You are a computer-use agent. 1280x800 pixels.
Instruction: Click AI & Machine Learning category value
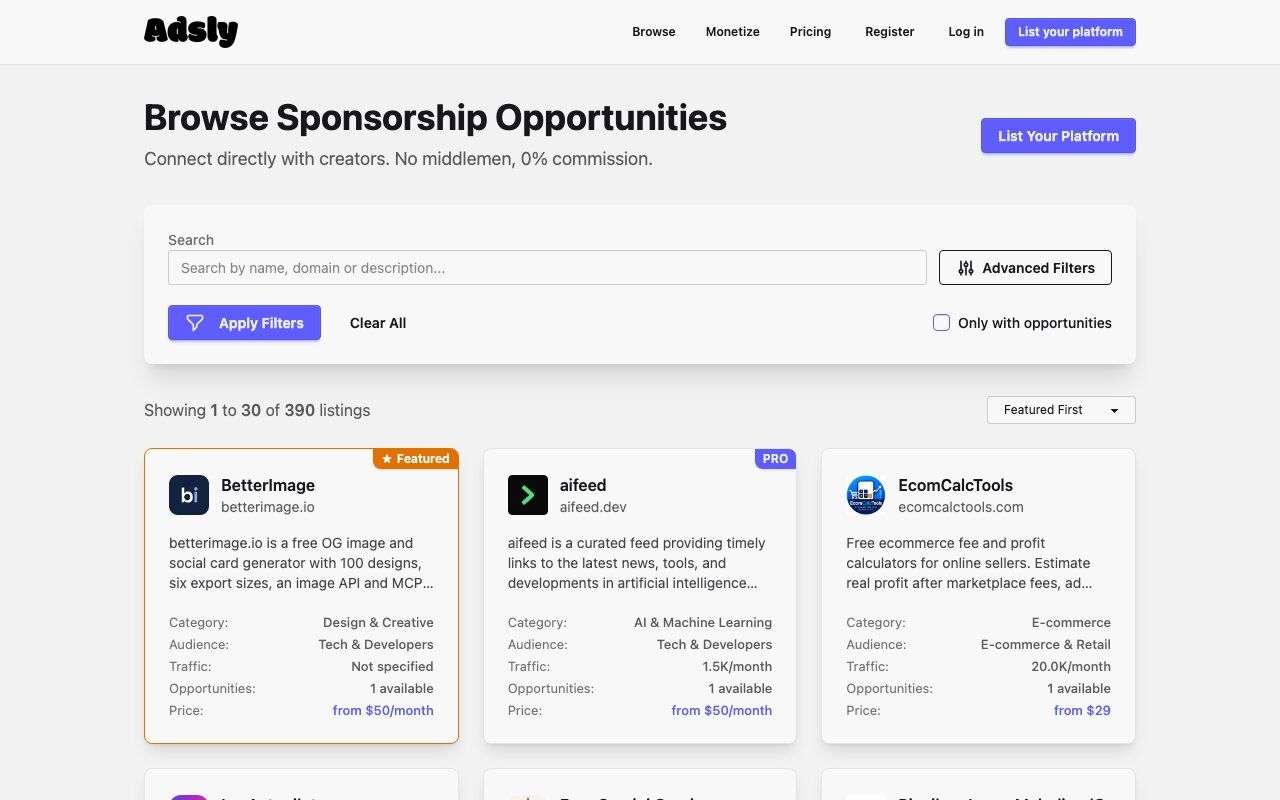tap(703, 622)
